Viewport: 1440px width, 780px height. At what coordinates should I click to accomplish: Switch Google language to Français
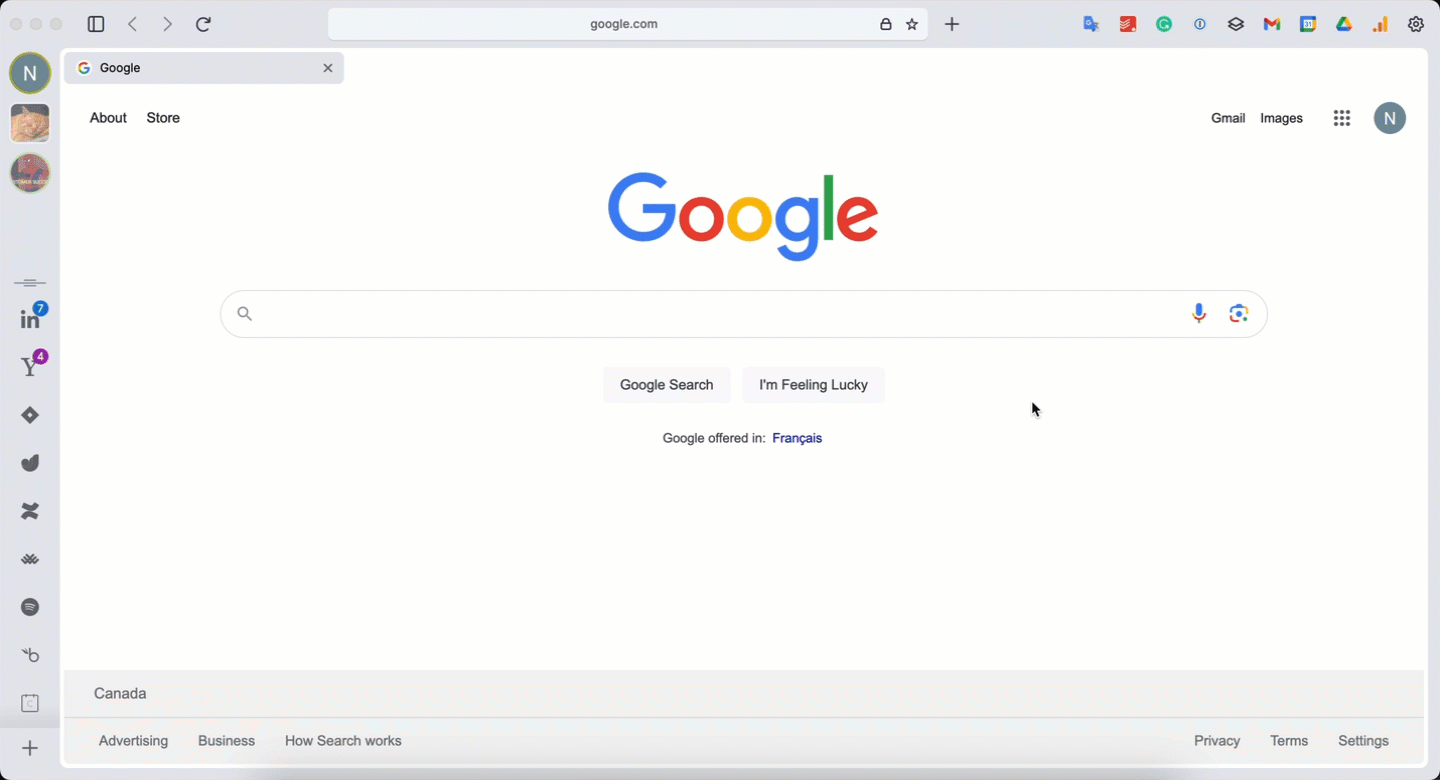point(797,438)
